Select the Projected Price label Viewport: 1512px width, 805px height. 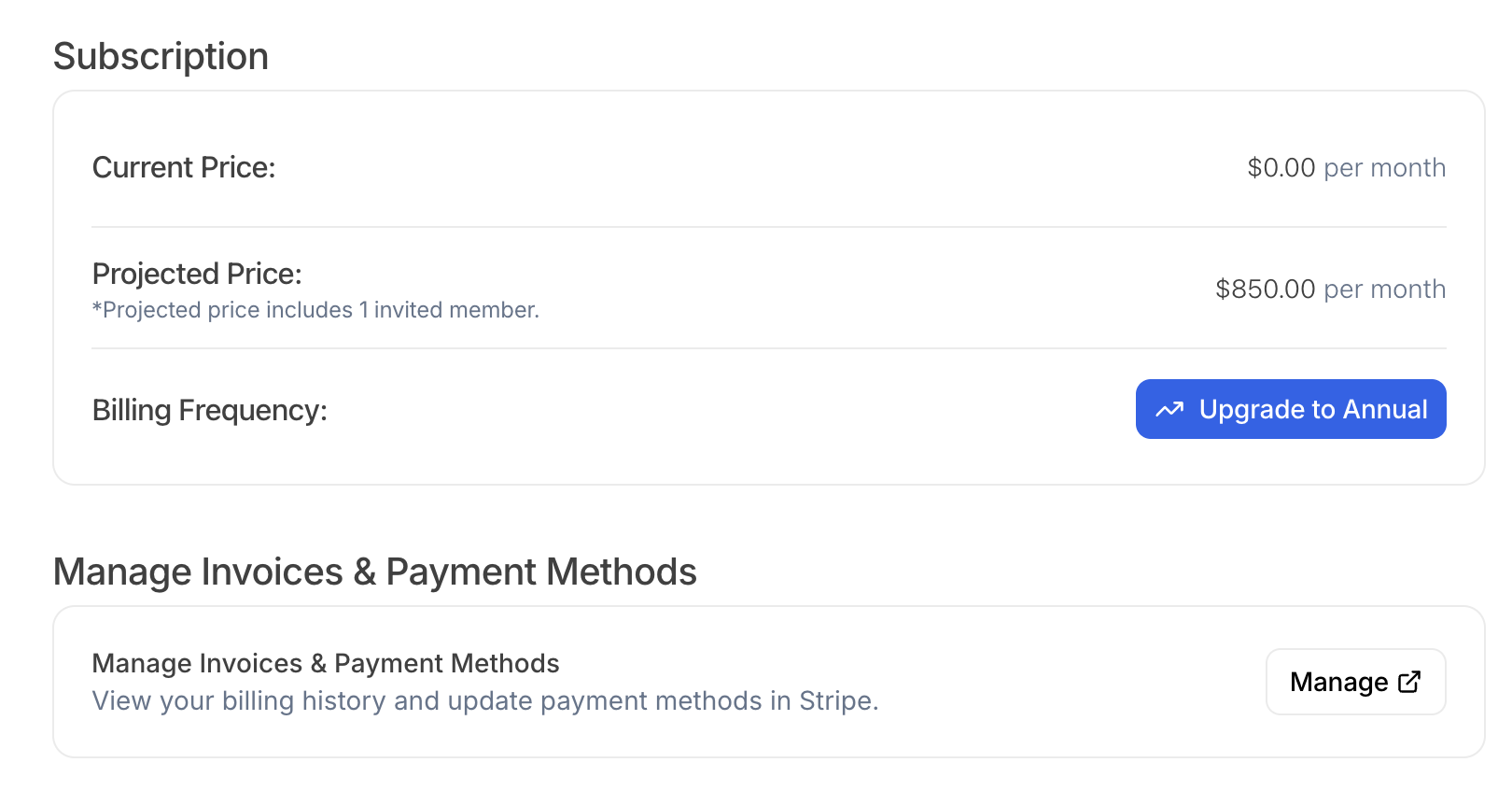[196, 274]
